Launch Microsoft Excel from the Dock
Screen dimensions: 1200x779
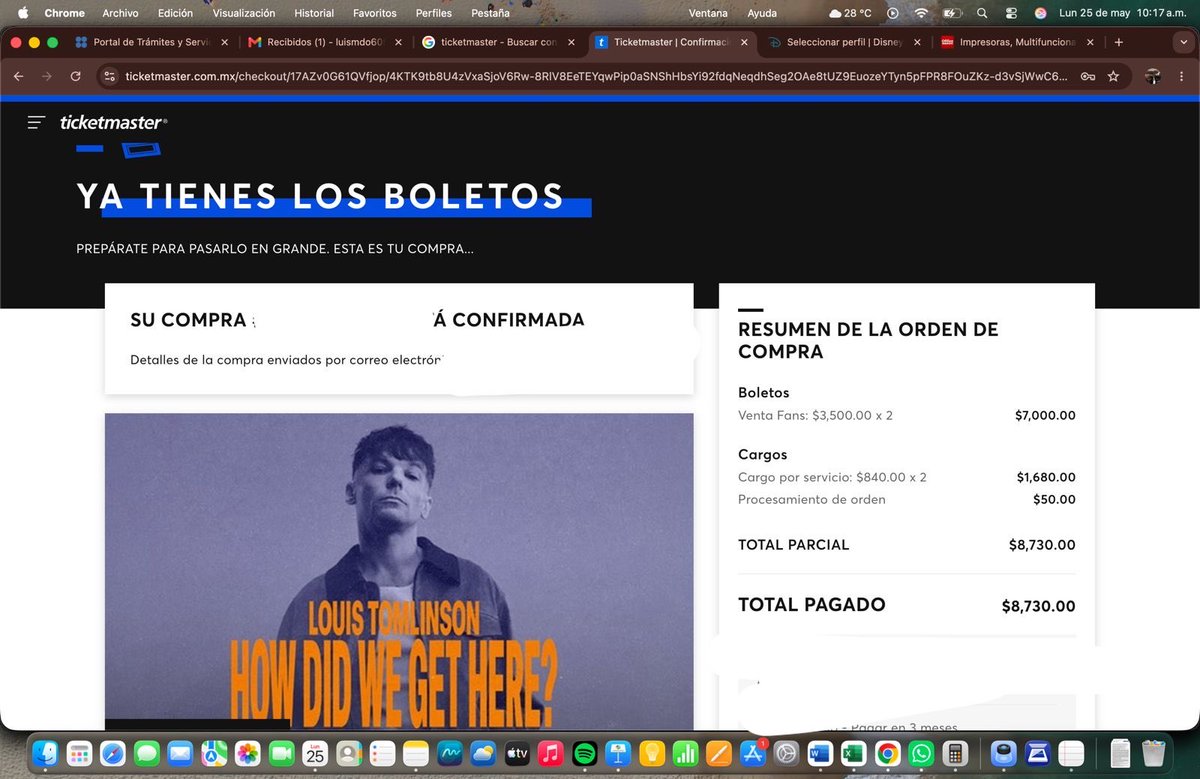tap(853, 752)
